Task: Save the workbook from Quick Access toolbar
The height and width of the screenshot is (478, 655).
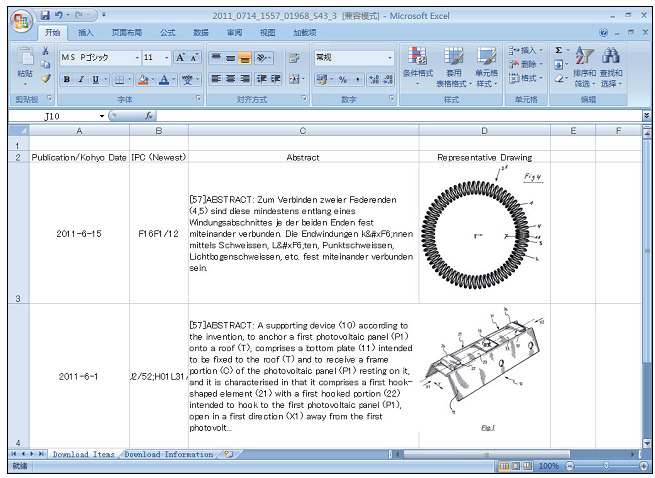Action: (45, 15)
